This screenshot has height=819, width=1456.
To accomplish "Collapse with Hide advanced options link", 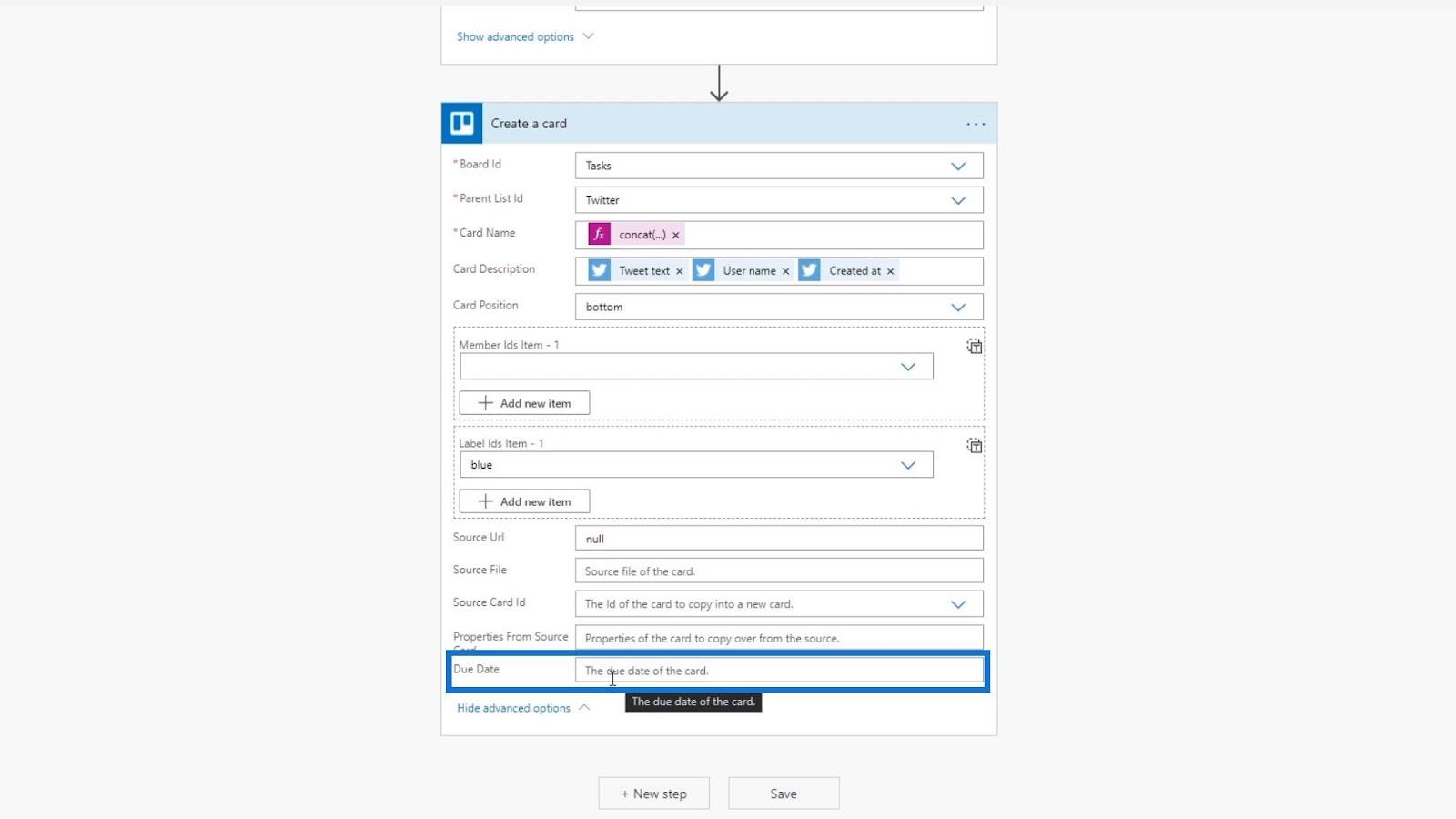I will (x=523, y=708).
